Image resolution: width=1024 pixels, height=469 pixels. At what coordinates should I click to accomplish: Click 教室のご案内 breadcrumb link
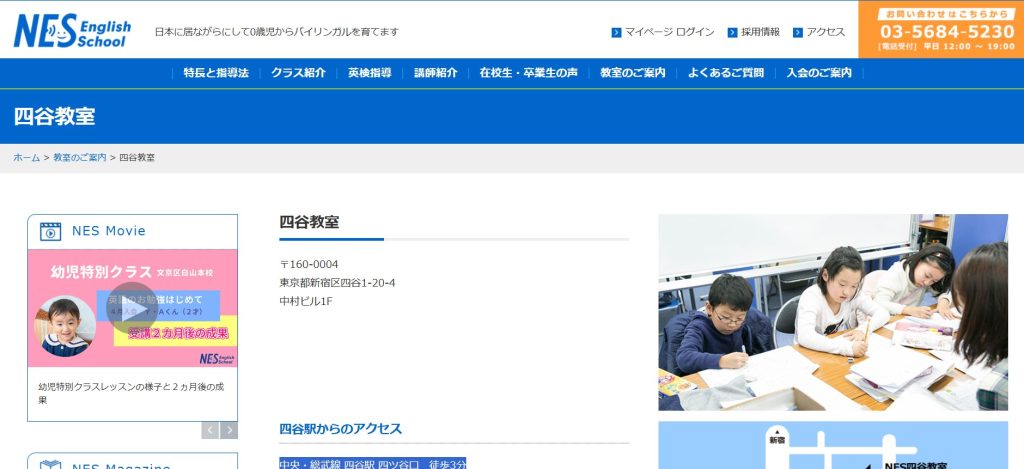point(80,158)
